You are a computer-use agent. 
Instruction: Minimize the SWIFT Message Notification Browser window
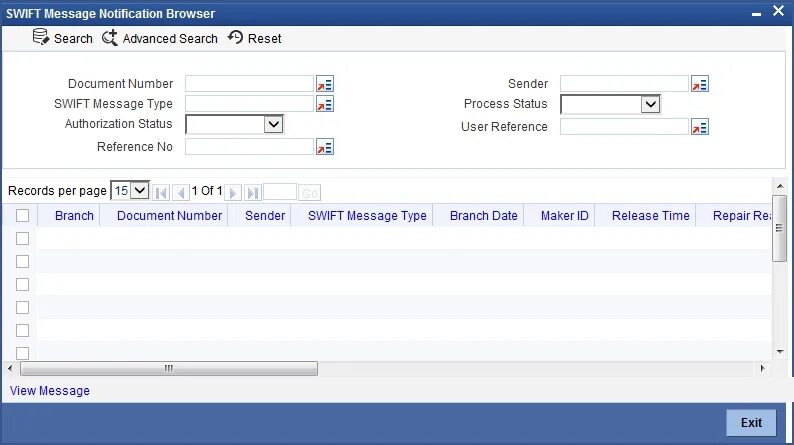(x=757, y=14)
